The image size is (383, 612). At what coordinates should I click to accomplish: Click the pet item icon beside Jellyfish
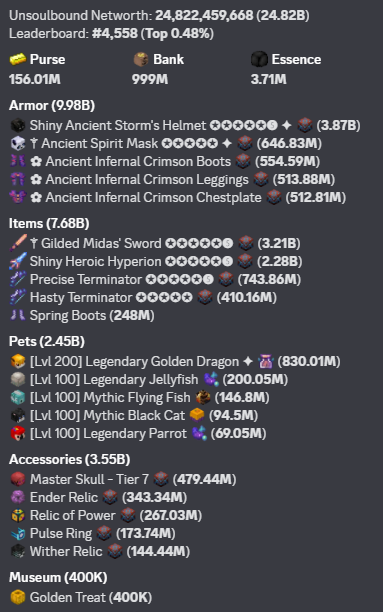[x=211, y=379]
